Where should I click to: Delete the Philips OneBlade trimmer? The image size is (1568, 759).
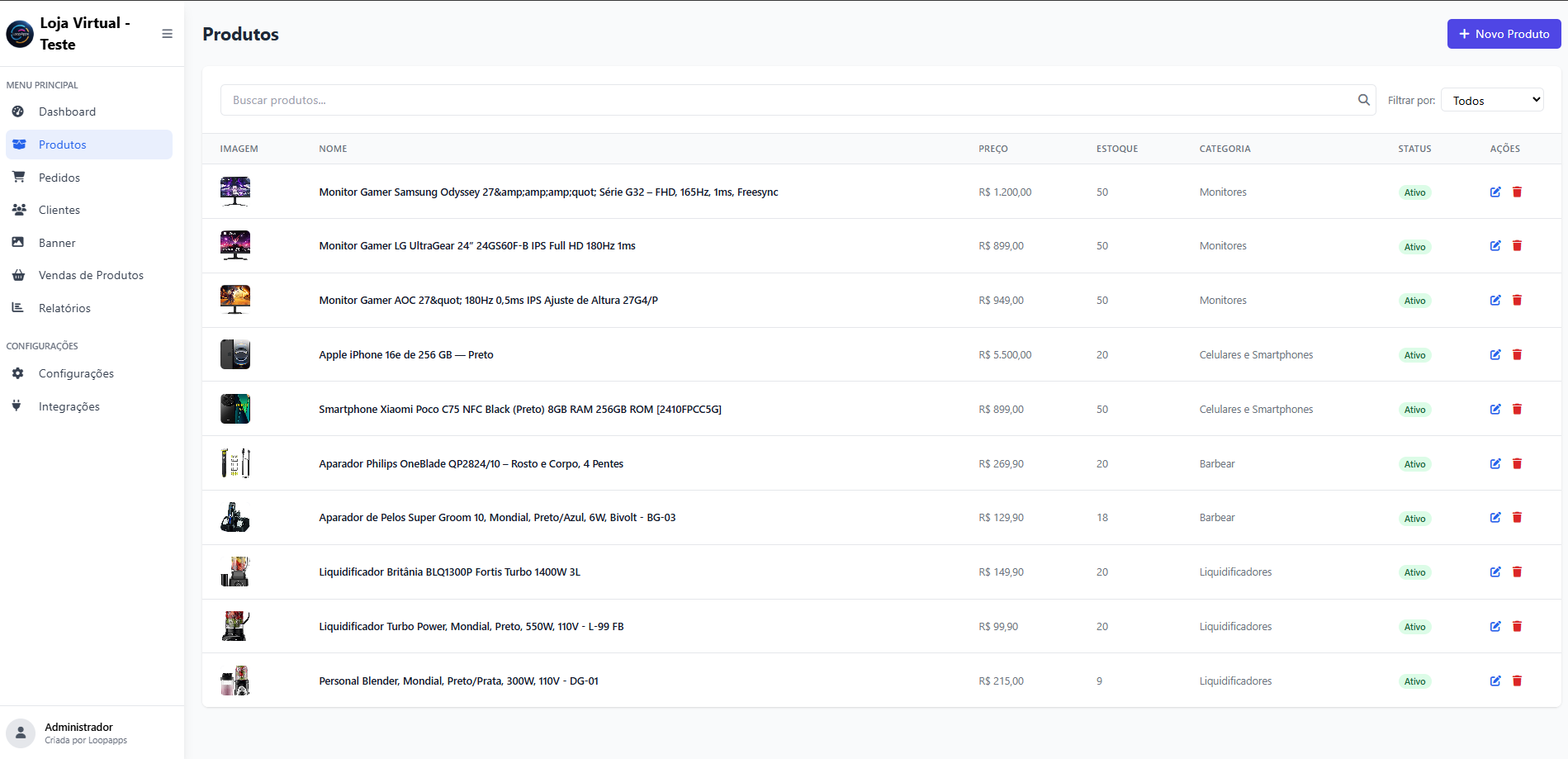[1517, 464]
